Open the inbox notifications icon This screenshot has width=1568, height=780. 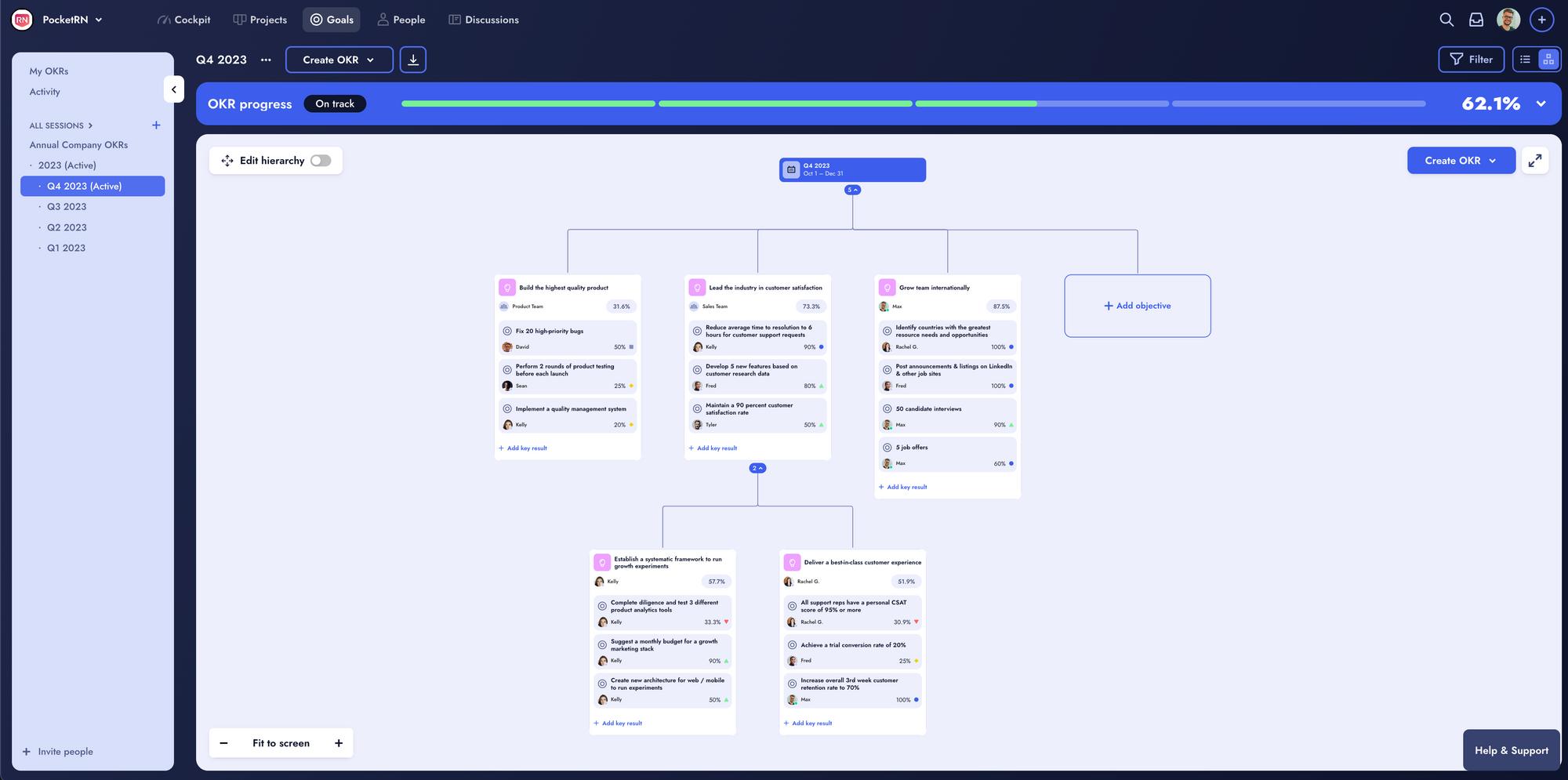(1476, 20)
